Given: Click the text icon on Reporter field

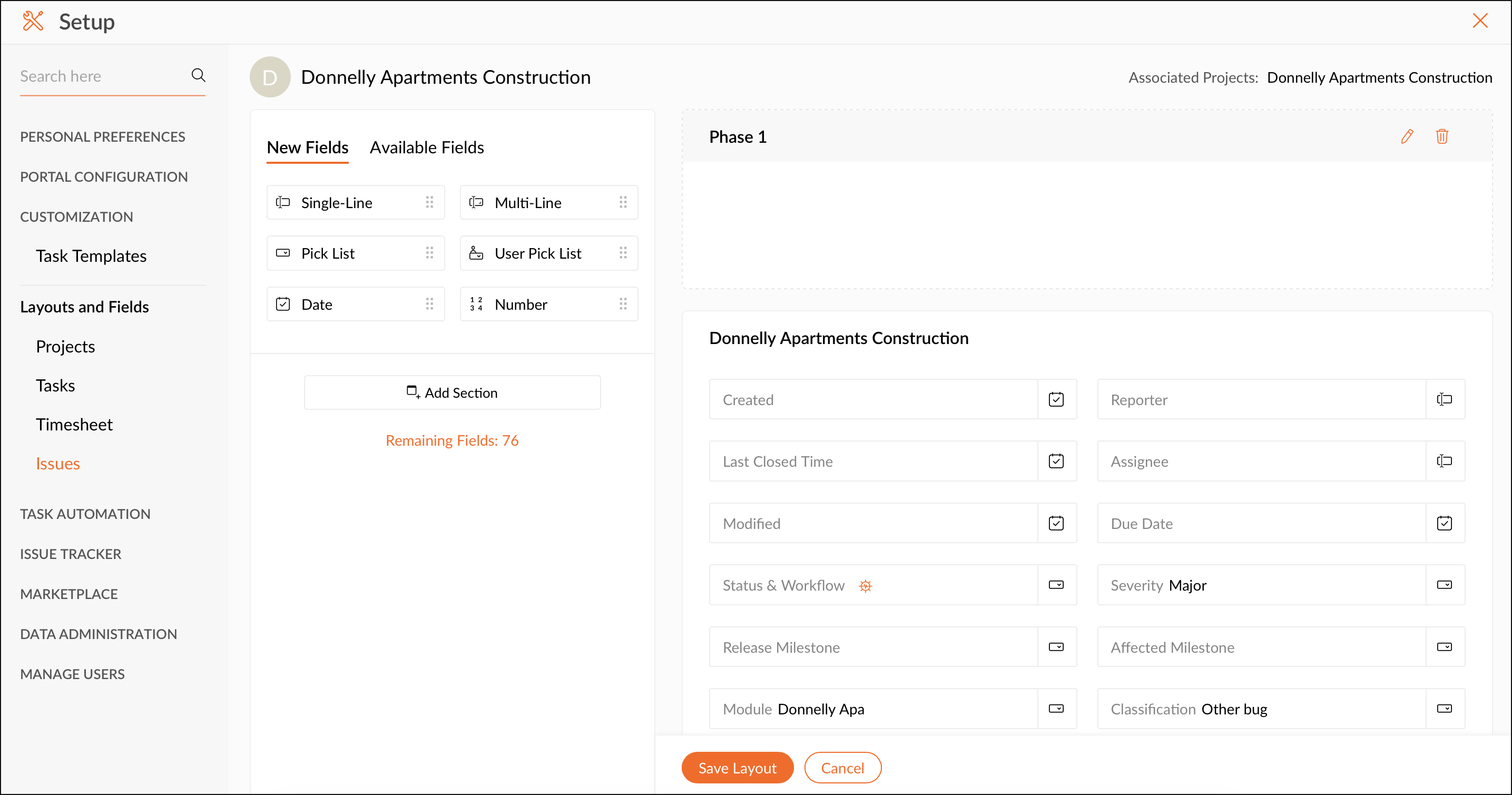Looking at the screenshot, I should [1444, 399].
